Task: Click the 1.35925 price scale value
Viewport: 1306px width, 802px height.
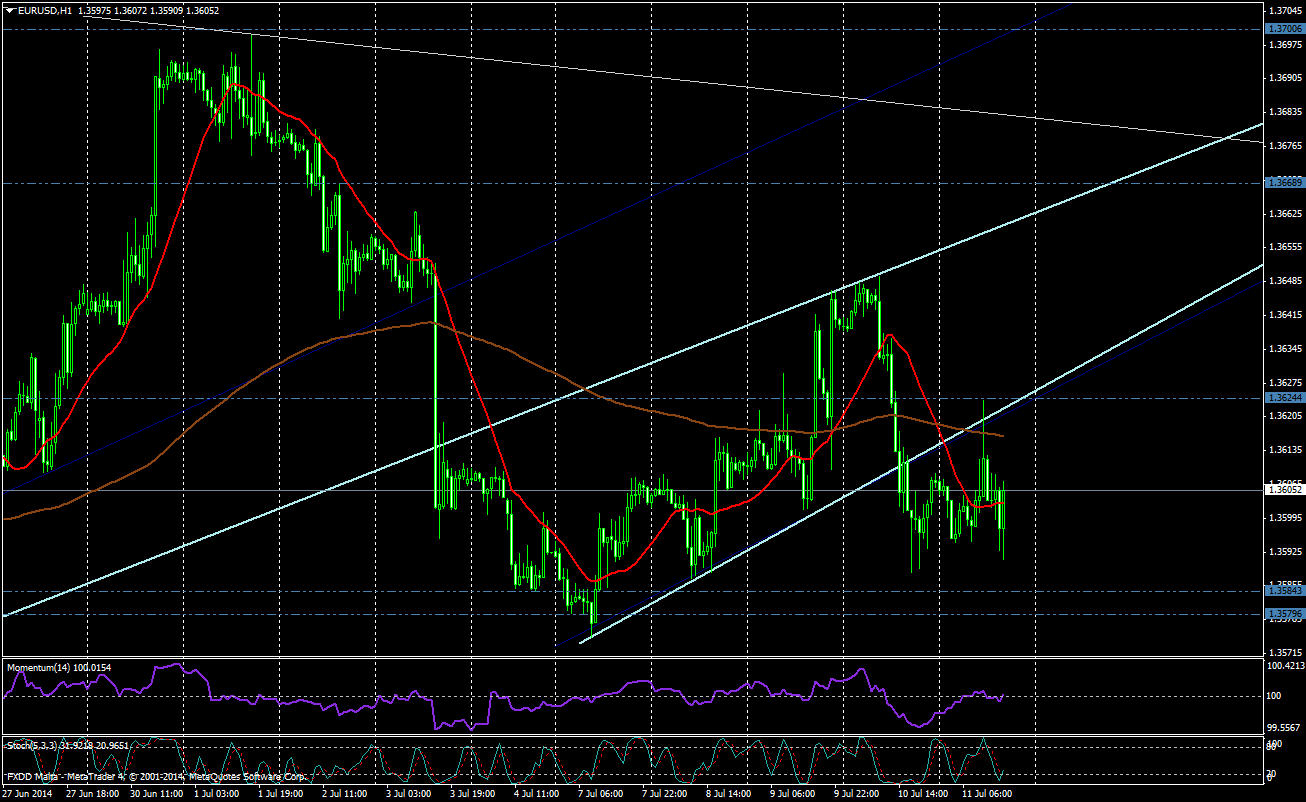Action: [x=1283, y=551]
